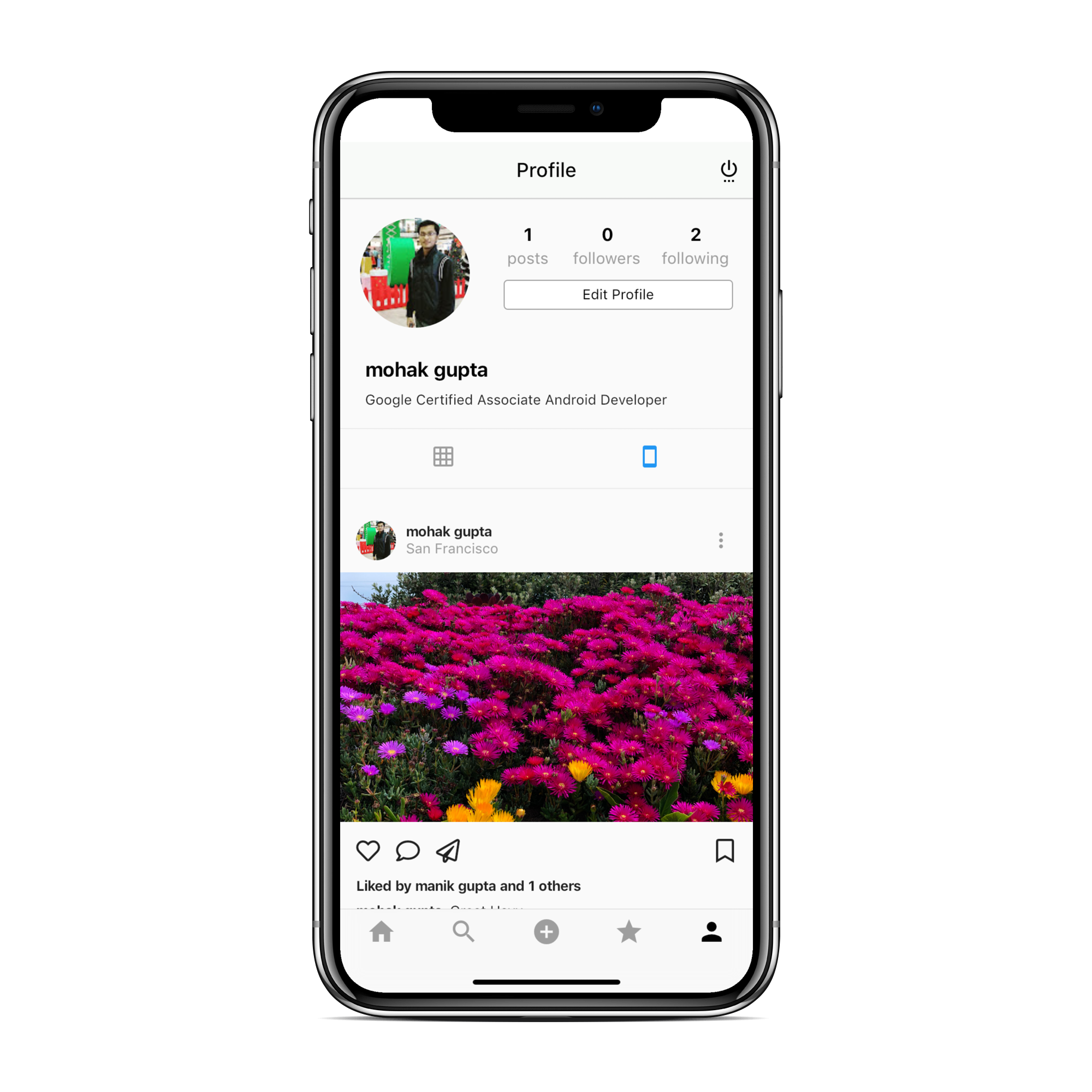Click Edit Profile button
This screenshot has width=1092, height=1092.
coord(617,295)
